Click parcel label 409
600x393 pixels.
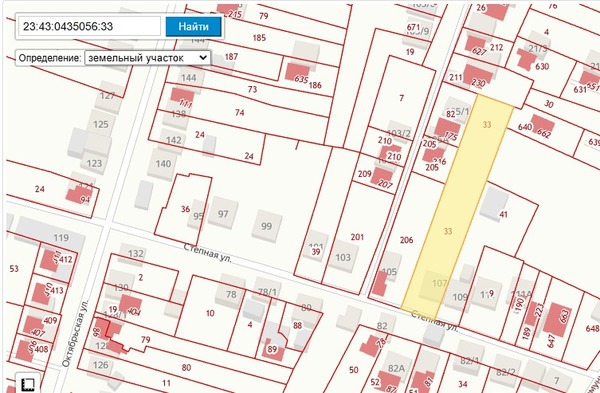pos(50,320)
